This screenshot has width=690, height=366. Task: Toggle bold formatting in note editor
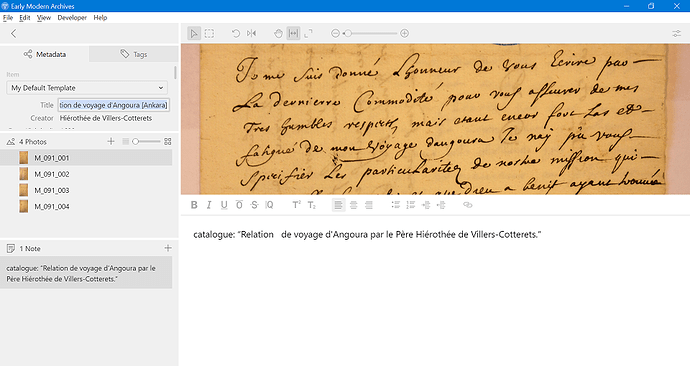coord(194,205)
